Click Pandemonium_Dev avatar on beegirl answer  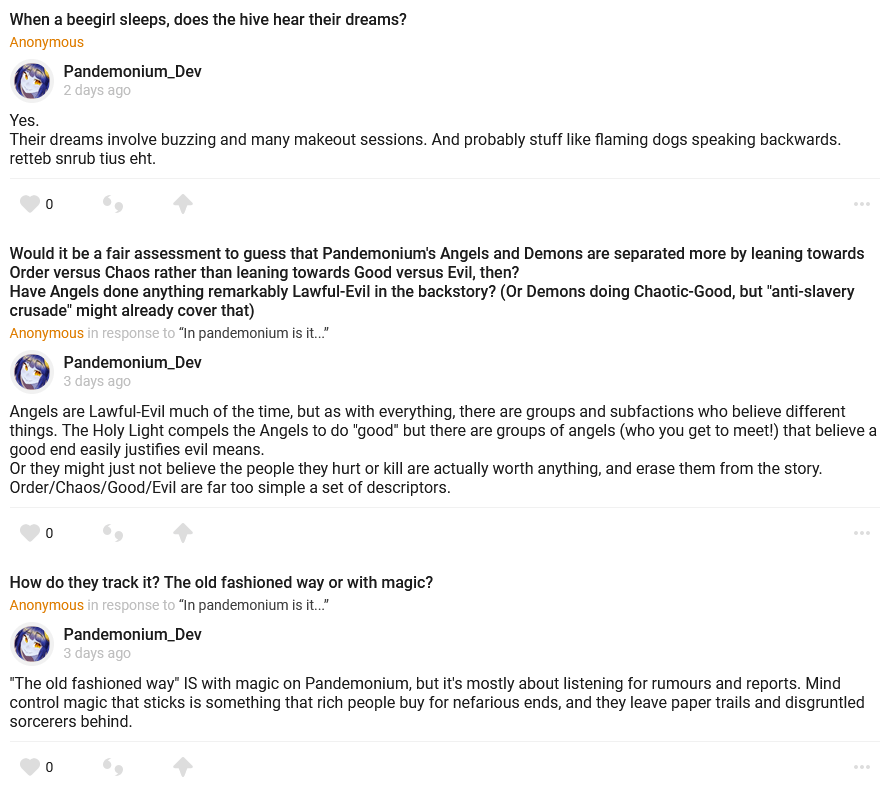[x=32, y=81]
